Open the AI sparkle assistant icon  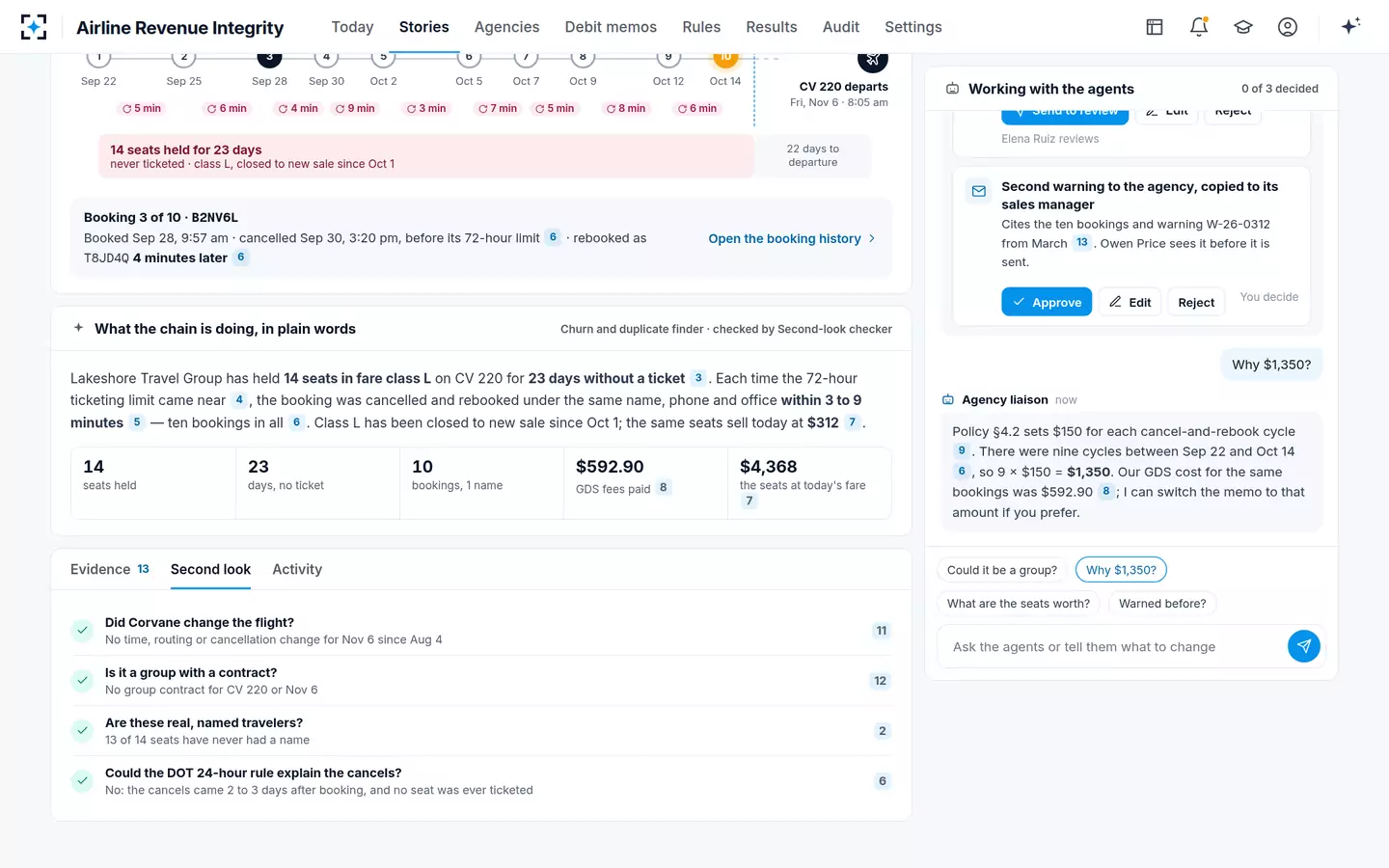click(x=1350, y=26)
